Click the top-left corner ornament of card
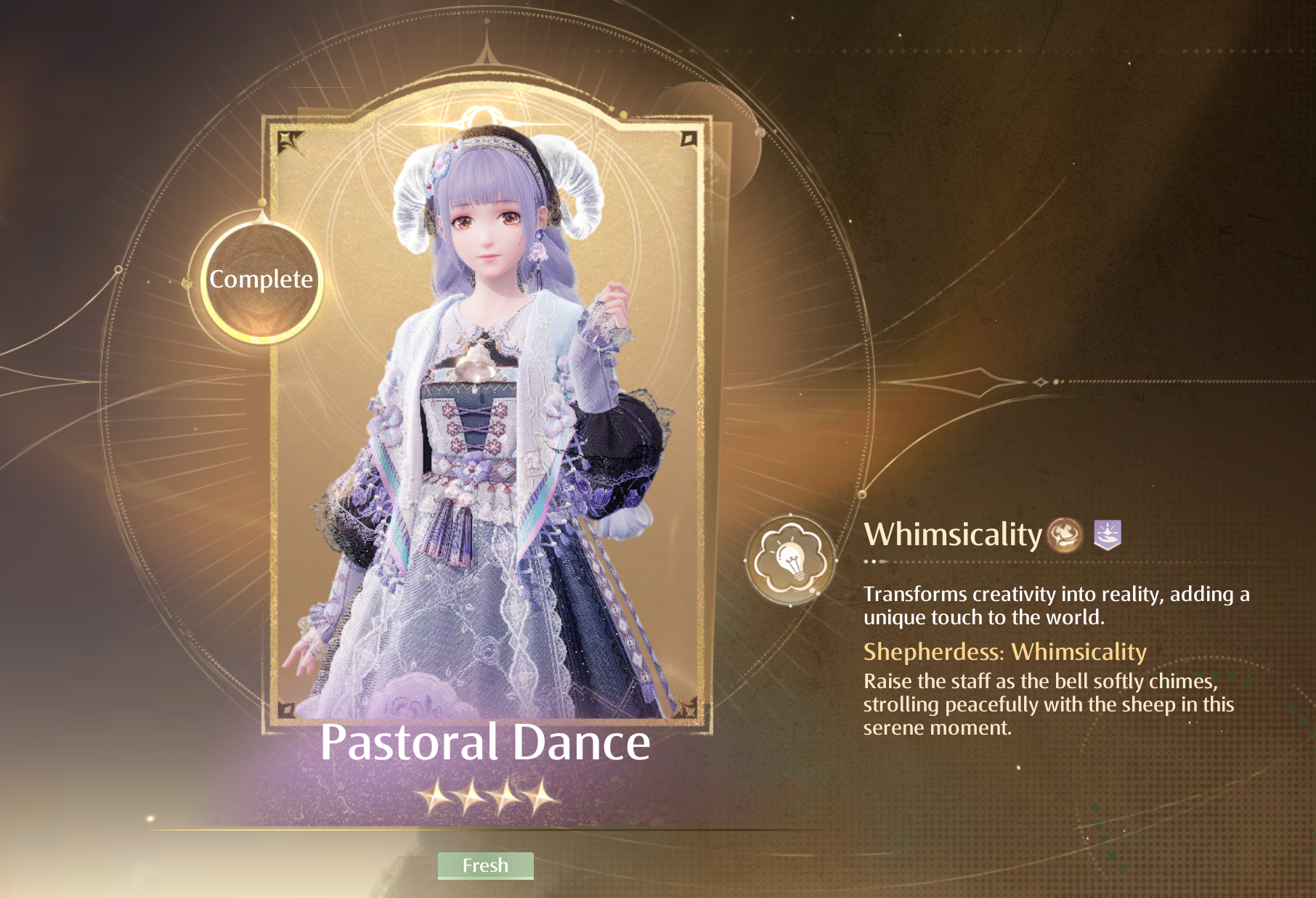This screenshot has height=898, width=1316. pyautogui.click(x=291, y=142)
